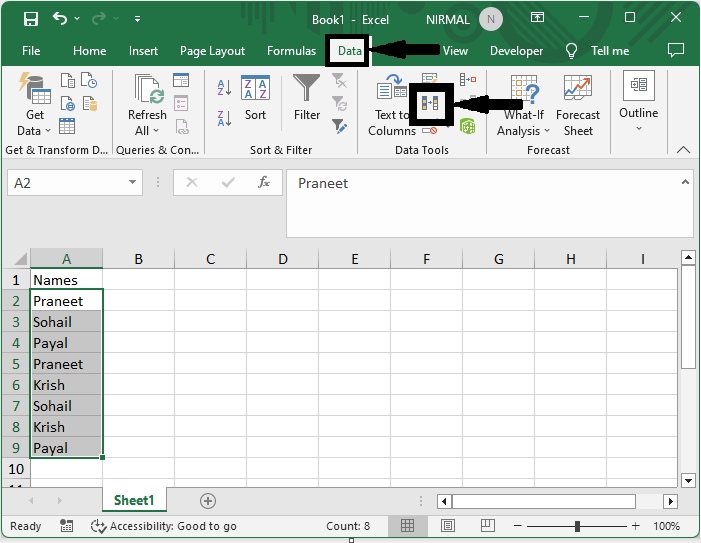Click the macro recording status icon
Viewport: 701px width, 543px height.
click(x=67, y=526)
